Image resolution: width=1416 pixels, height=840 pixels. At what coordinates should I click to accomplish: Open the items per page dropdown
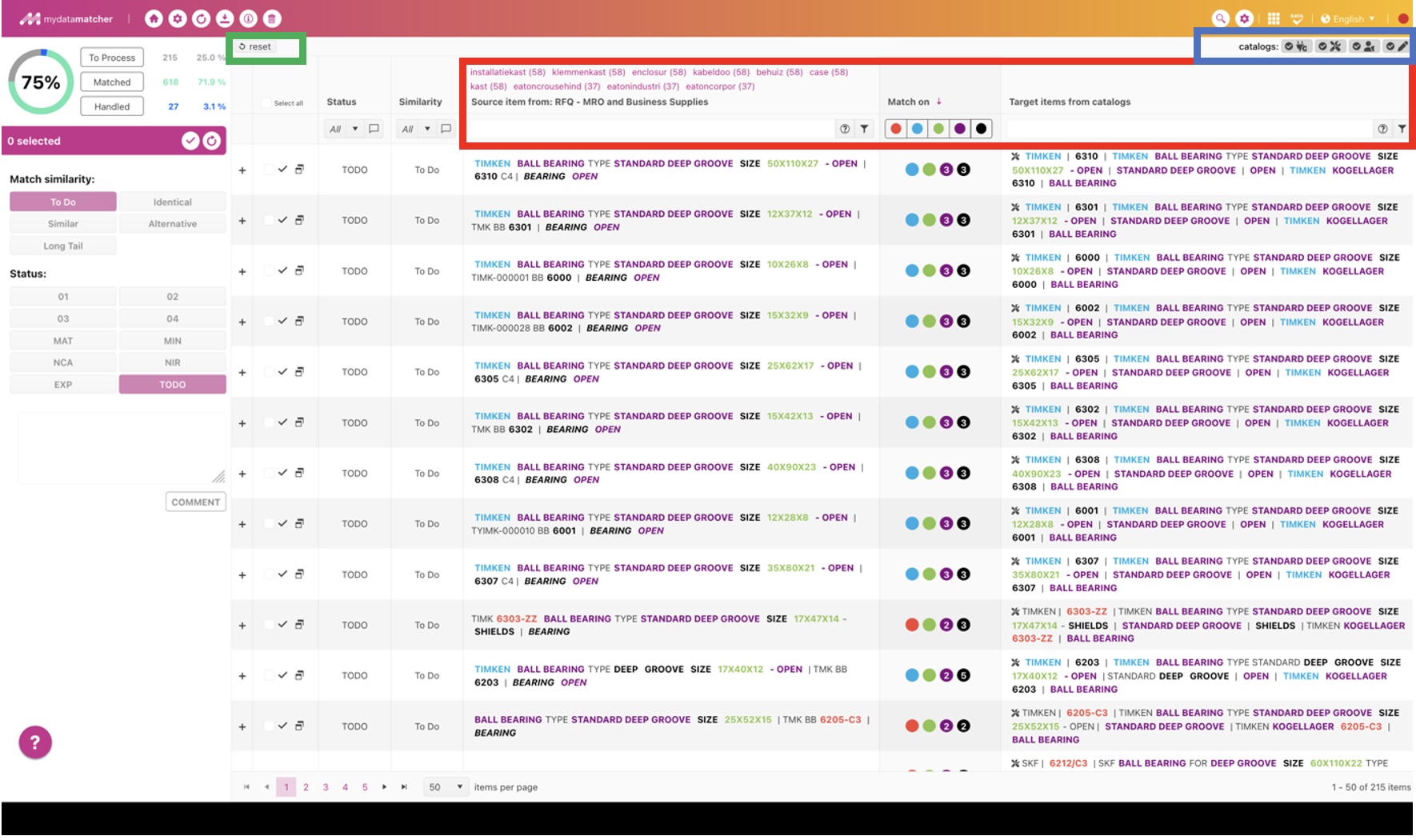pyautogui.click(x=446, y=787)
